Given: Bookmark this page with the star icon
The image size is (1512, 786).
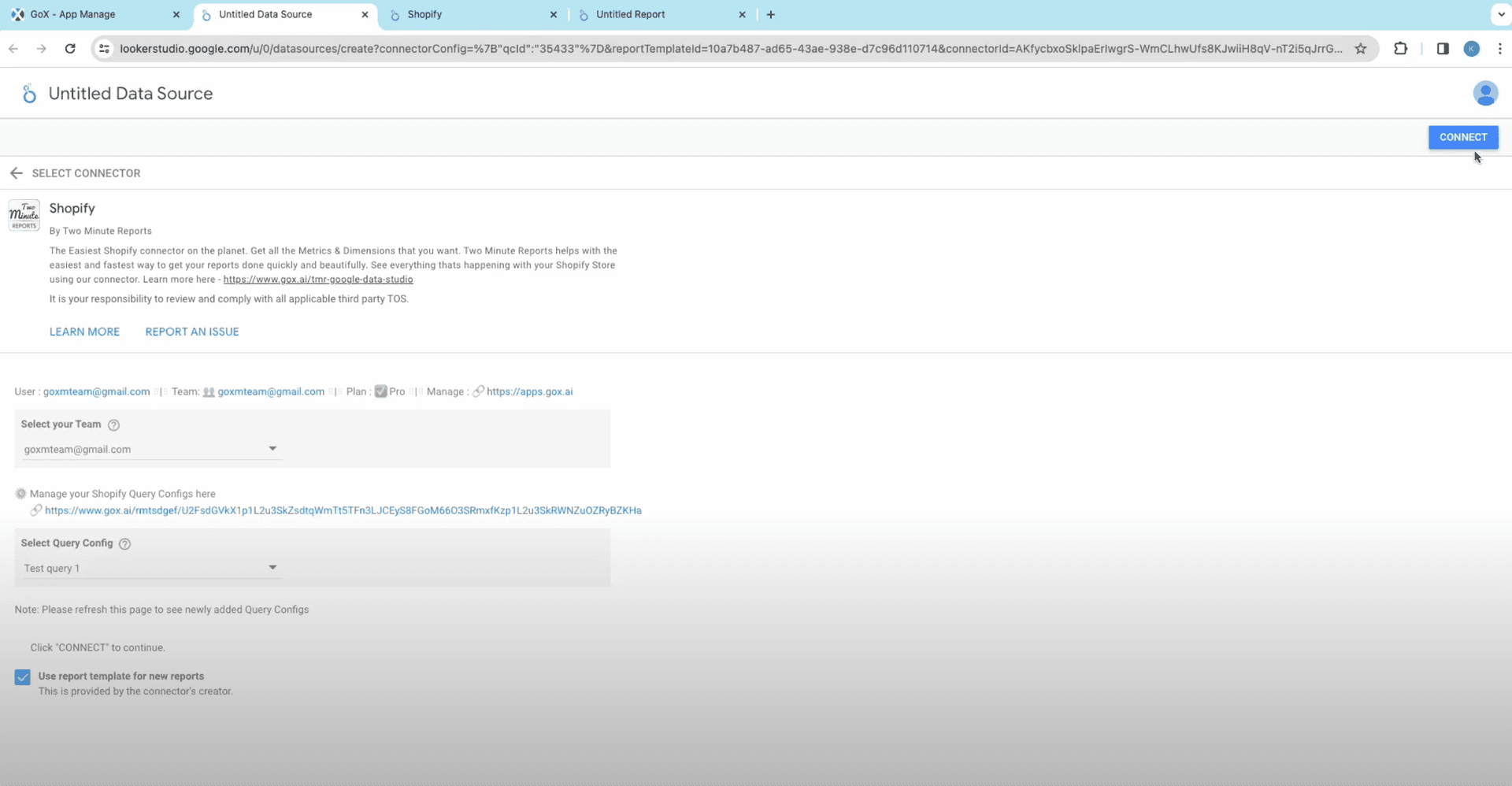Looking at the screenshot, I should coord(1360,49).
